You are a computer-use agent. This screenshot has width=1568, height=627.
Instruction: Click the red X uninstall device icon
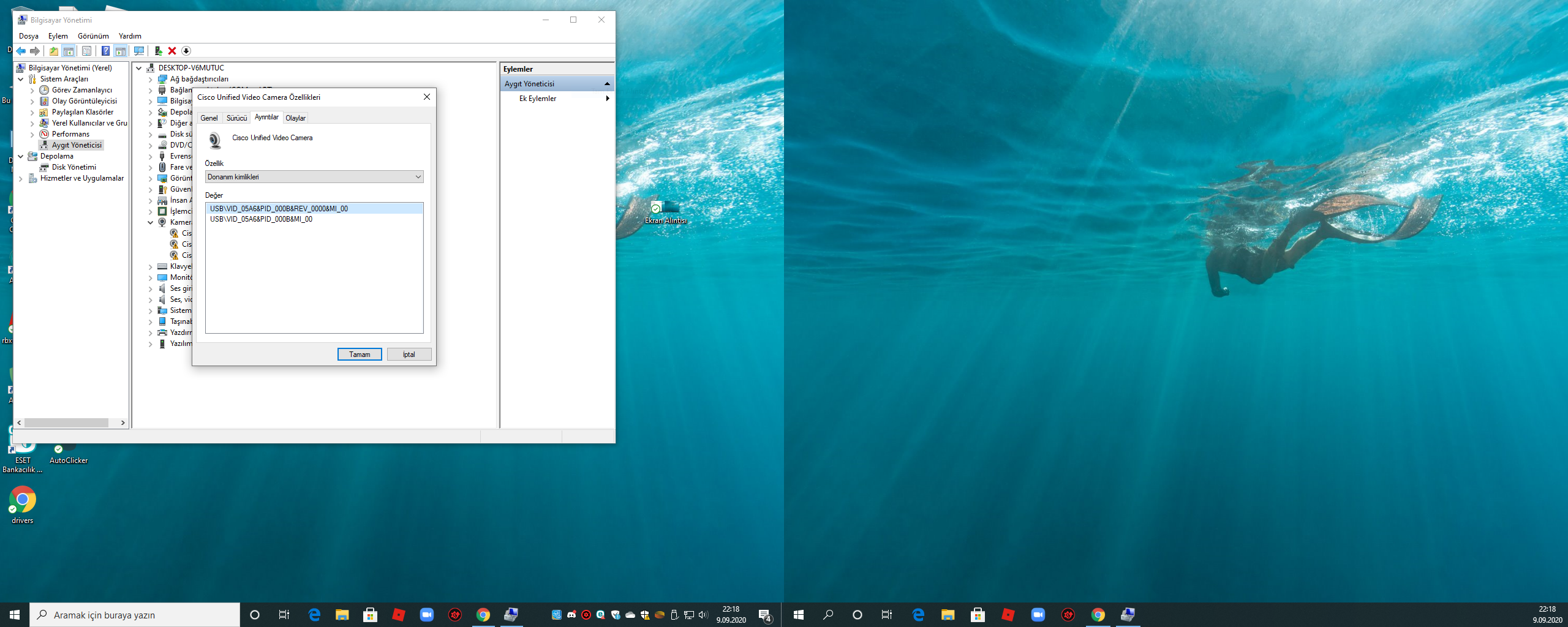click(172, 51)
